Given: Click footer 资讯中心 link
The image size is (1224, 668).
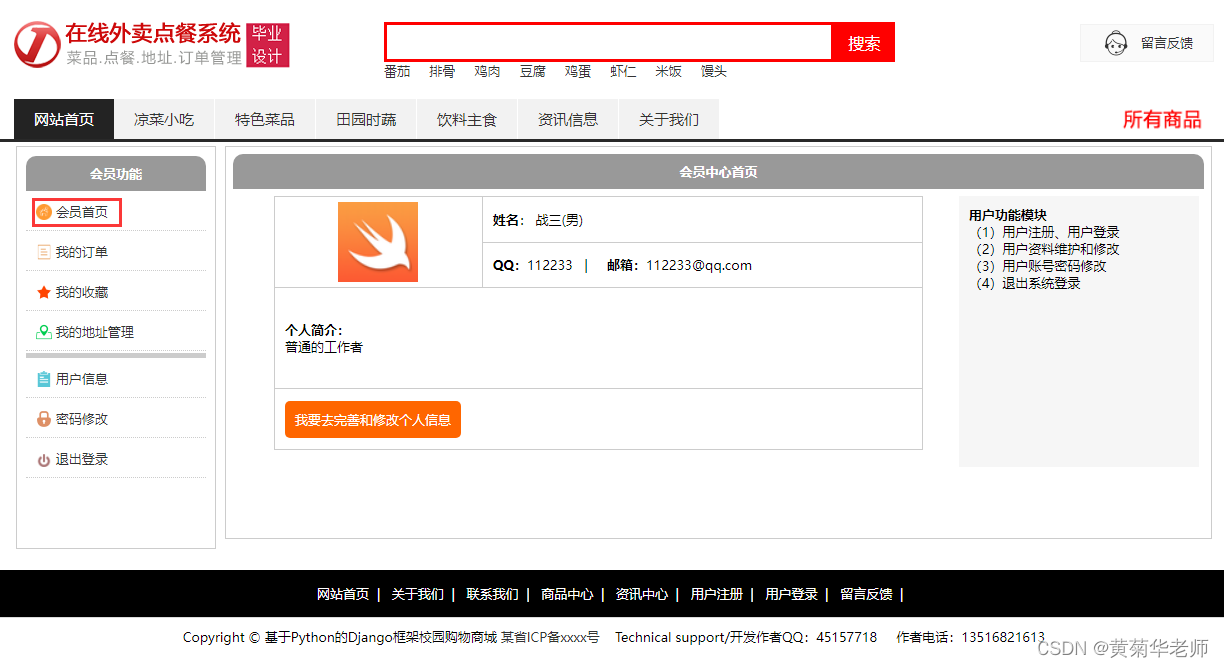Looking at the screenshot, I should [x=642, y=594].
